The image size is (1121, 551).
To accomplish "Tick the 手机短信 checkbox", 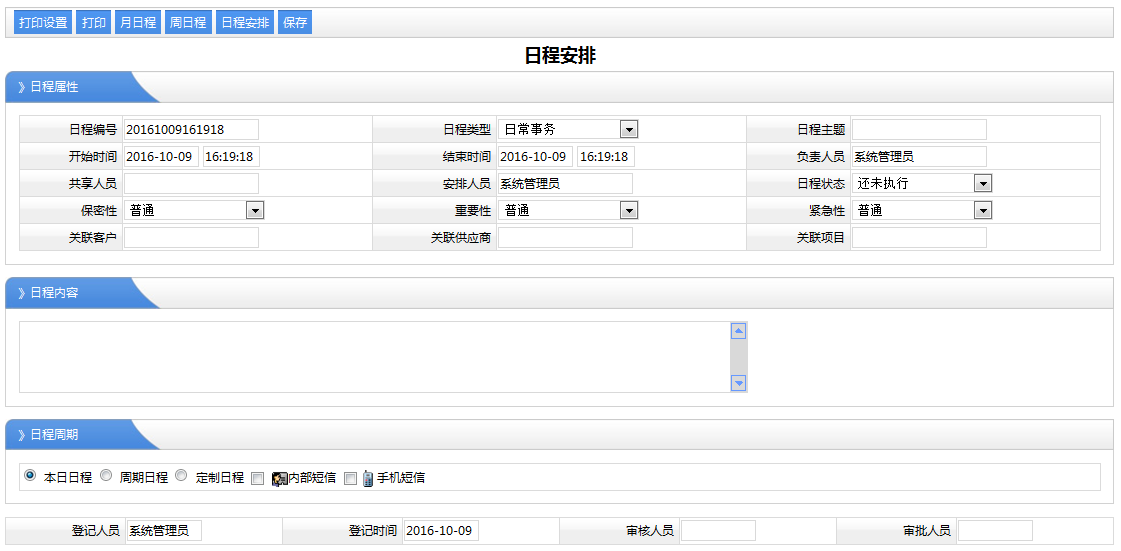I will [350, 478].
